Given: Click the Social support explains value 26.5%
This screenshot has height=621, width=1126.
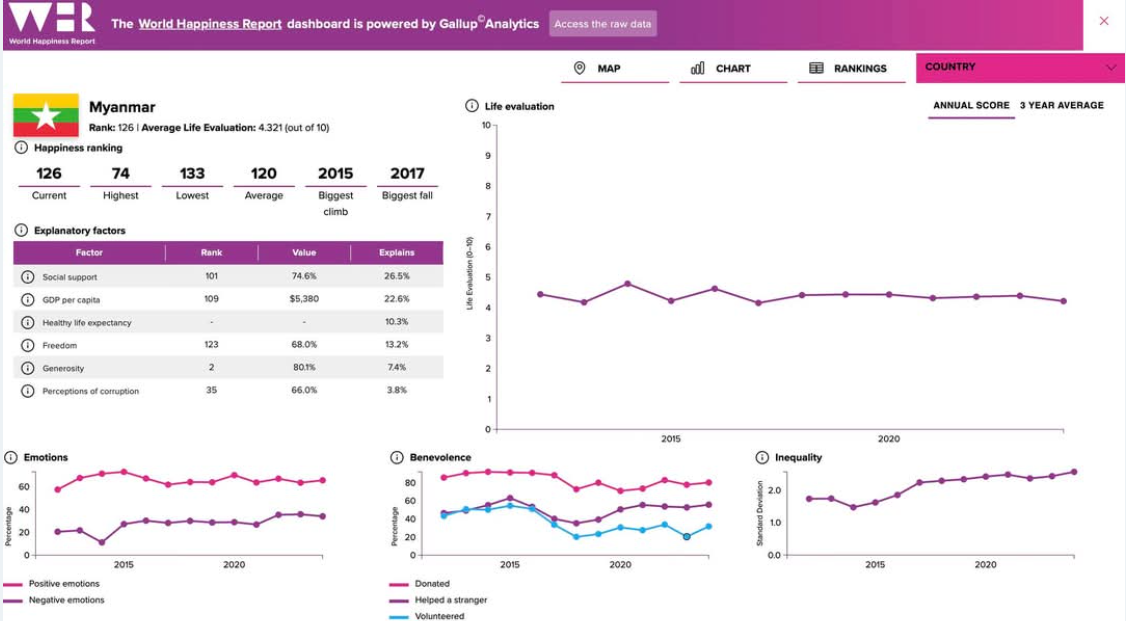Looking at the screenshot, I should [x=396, y=276].
